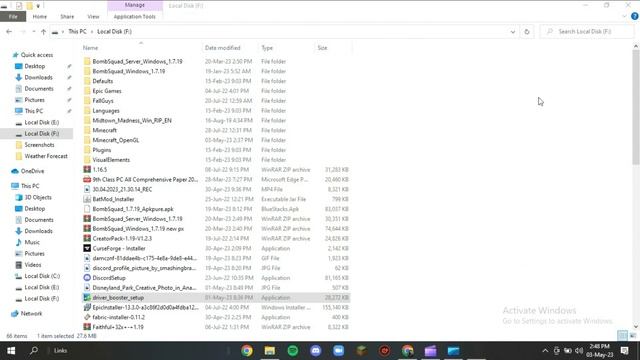640x360 pixels.
Task: Select the BombSquad_Server_Windows_1.7.19 folder icon
Action: [87, 61]
